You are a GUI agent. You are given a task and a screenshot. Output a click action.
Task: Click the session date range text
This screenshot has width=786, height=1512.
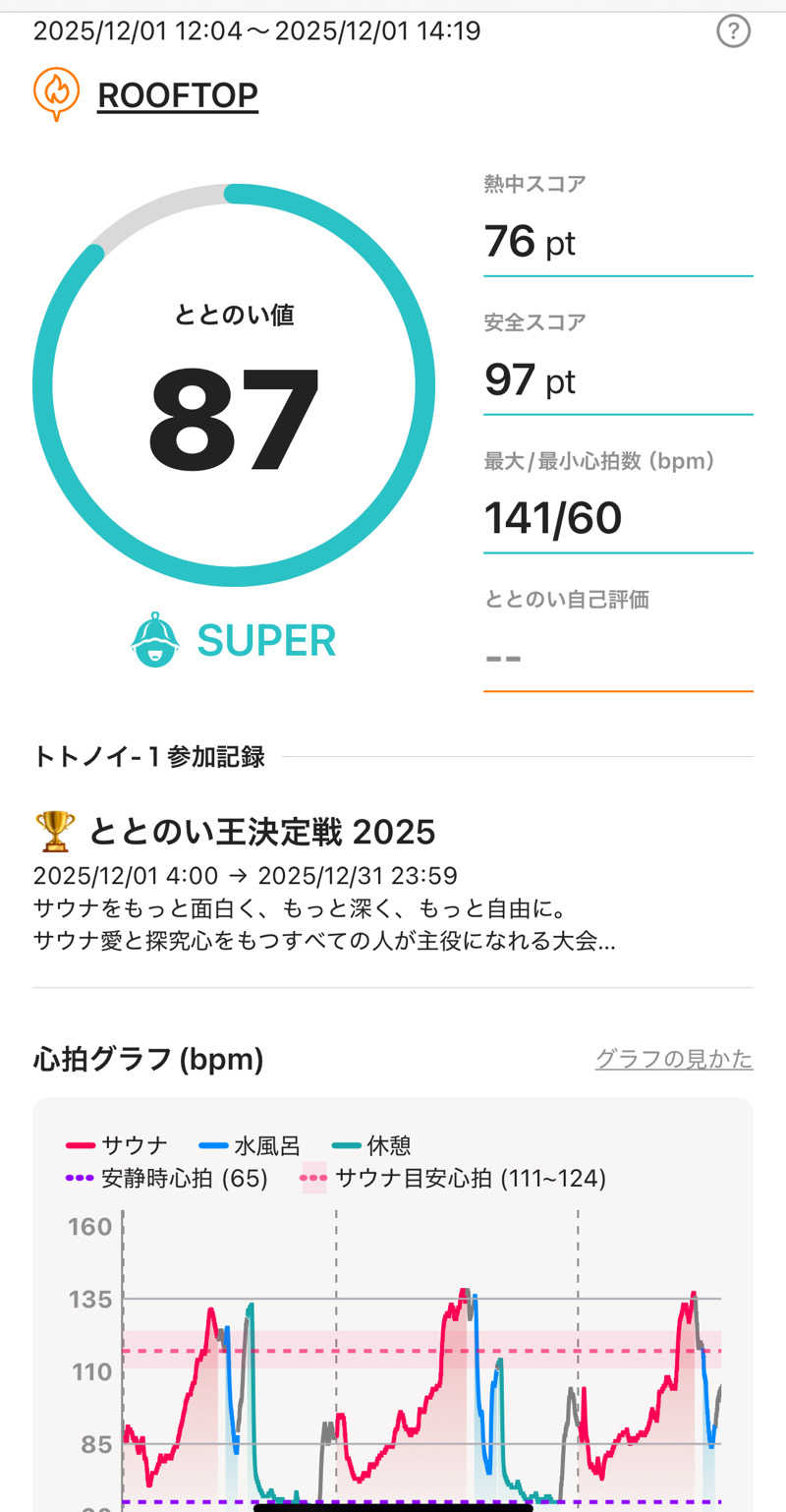click(257, 31)
